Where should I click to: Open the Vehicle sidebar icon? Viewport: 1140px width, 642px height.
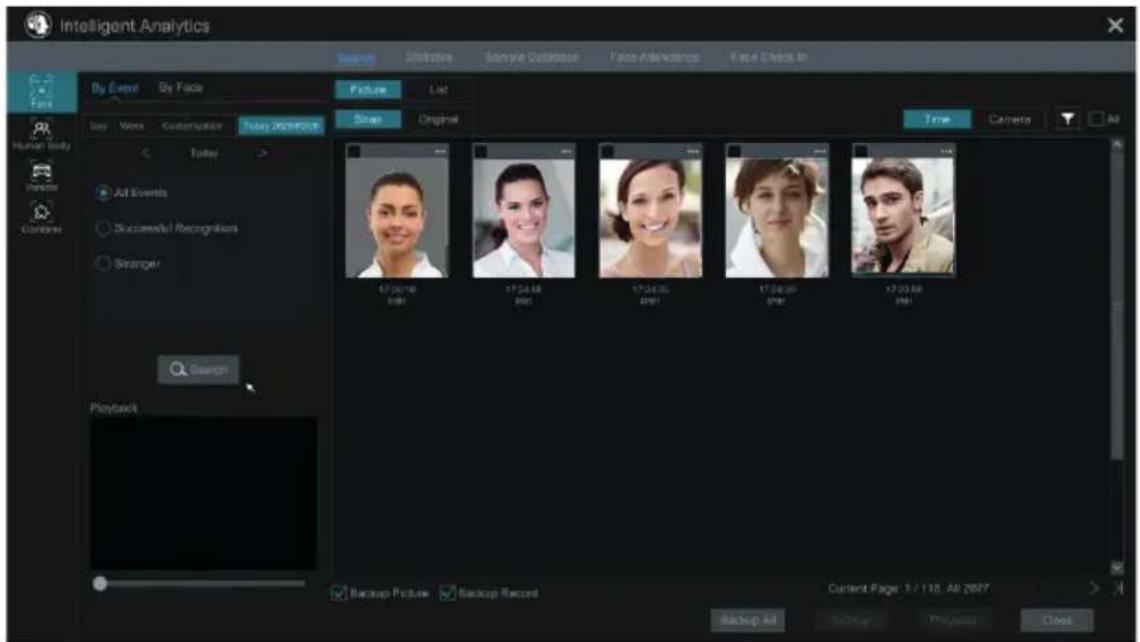[x=41, y=177]
